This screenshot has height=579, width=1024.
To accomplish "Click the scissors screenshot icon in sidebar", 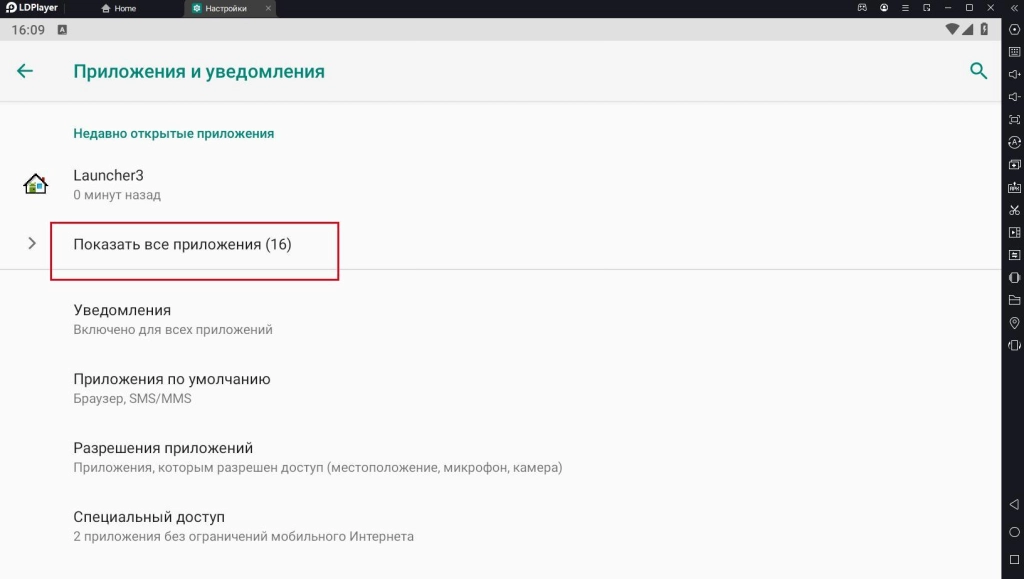I will [1014, 210].
